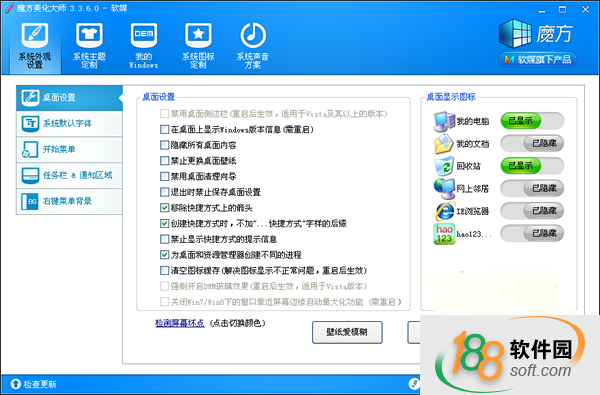The width and height of the screenshot is (600, 395).
Task: Enable 禁止显示快捷方式的提示信息 checkbox
Action: 165,239
